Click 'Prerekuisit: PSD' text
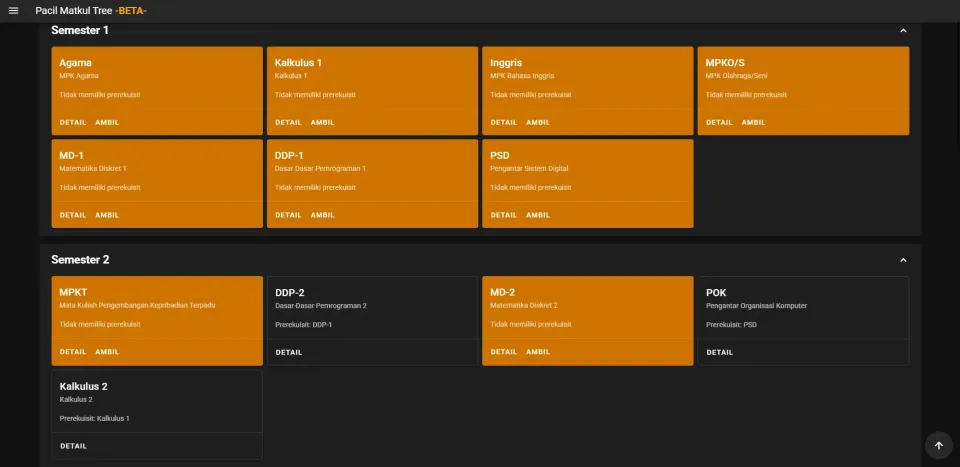The image size is (960, 467). tap(732, 324)
